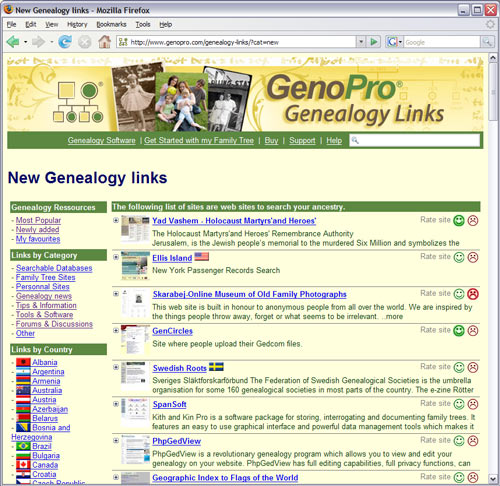Toggle the happy rating for Swedish Roots

coord(459,367)
